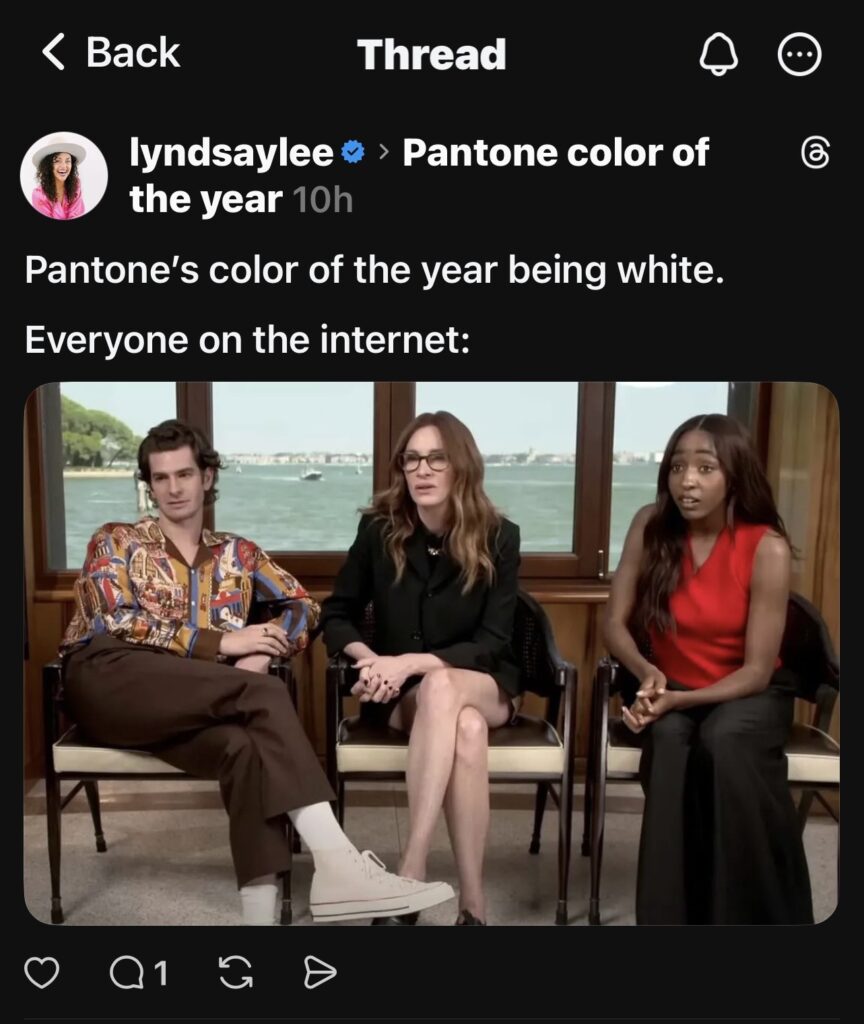This screenshot has height=1024, width=864.
Task: Tap the Threads logo icon
Action: pos(815,153)
